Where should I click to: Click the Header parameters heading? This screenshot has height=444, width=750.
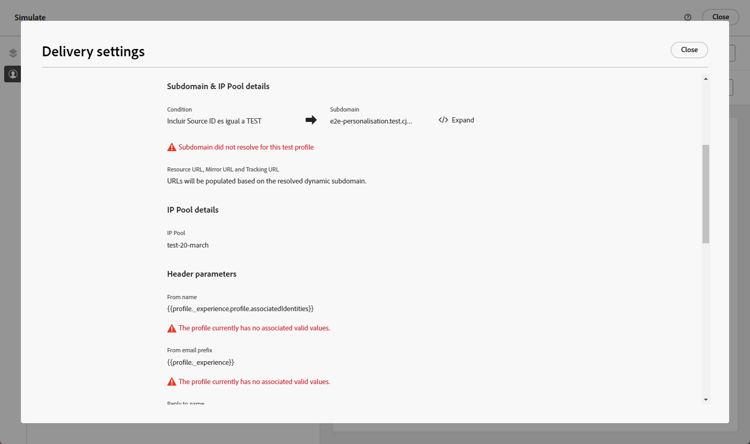[201, 274]
